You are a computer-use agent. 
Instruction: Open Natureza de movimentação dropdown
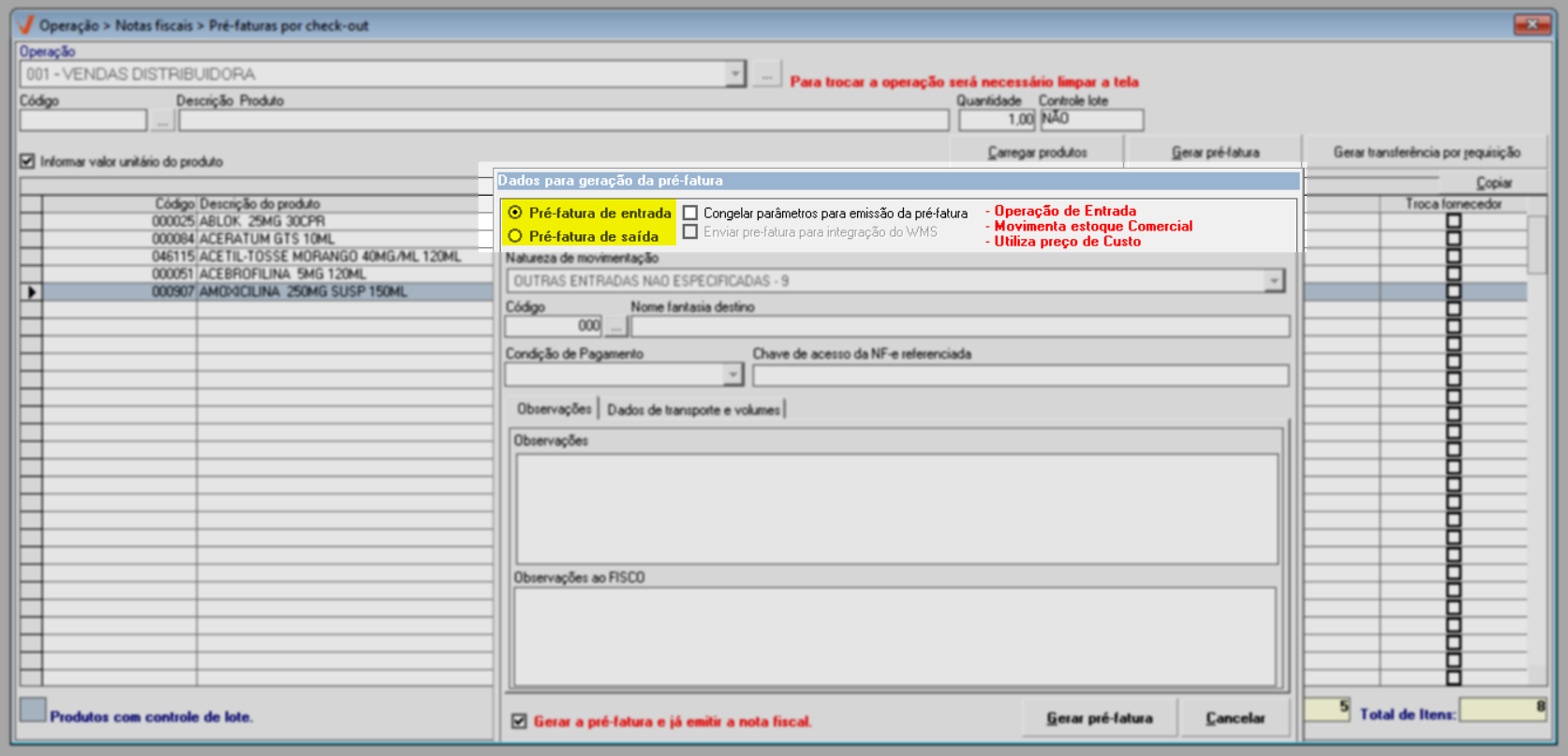1274,280
